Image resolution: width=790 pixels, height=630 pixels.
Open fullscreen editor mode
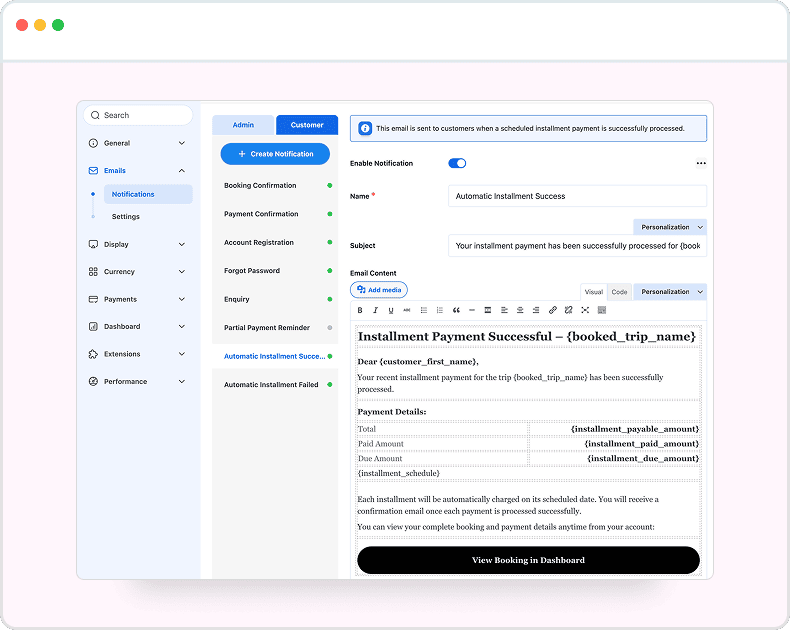[585, 310]
